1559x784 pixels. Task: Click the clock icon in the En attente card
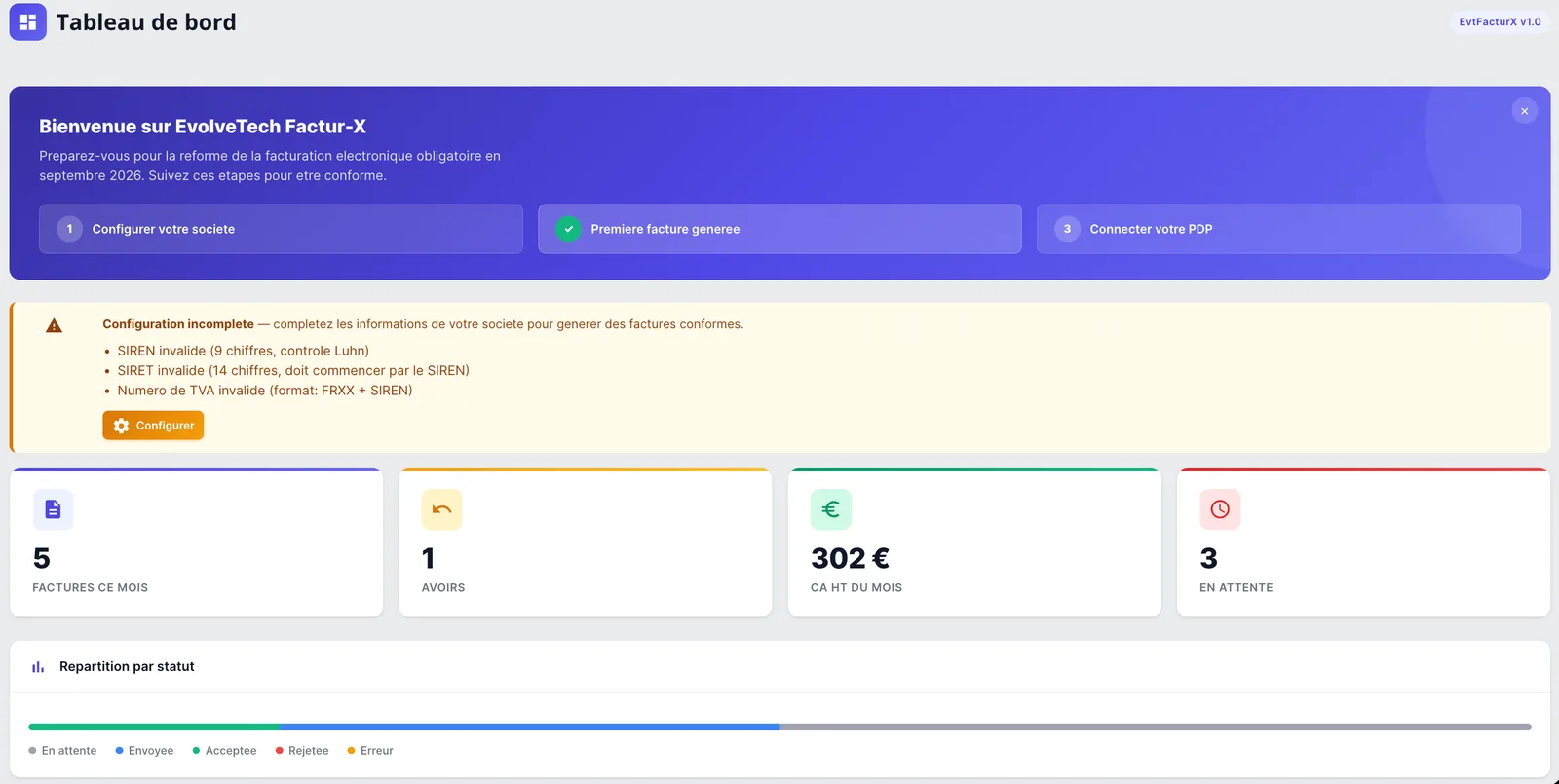click(x=1220, y=509)
